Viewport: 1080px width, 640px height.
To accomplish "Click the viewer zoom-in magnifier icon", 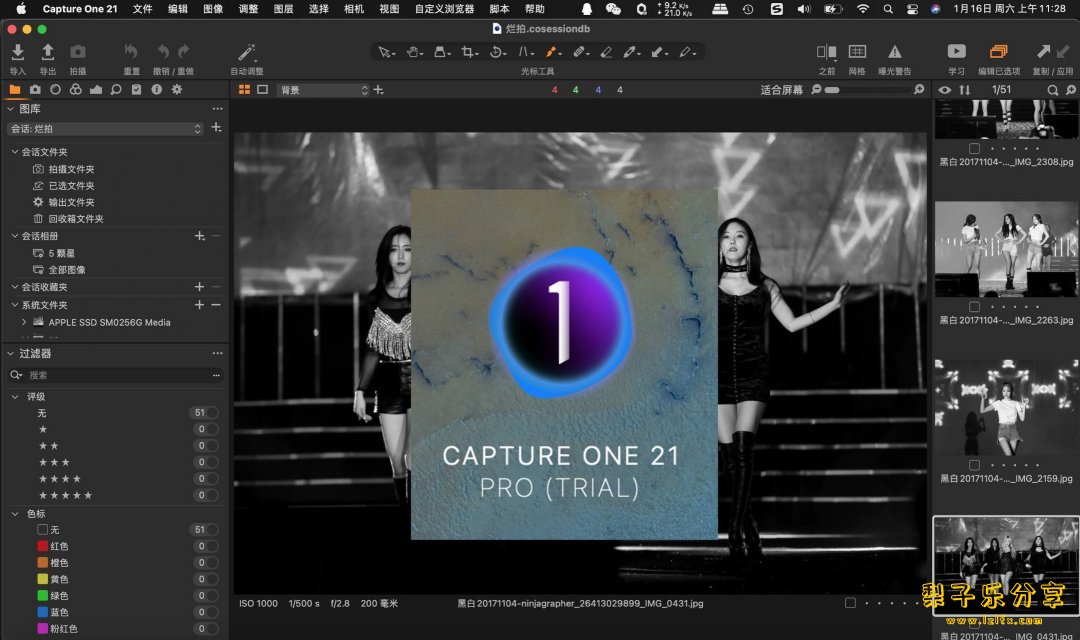I will pyautogui.click(x=919, y=90).
